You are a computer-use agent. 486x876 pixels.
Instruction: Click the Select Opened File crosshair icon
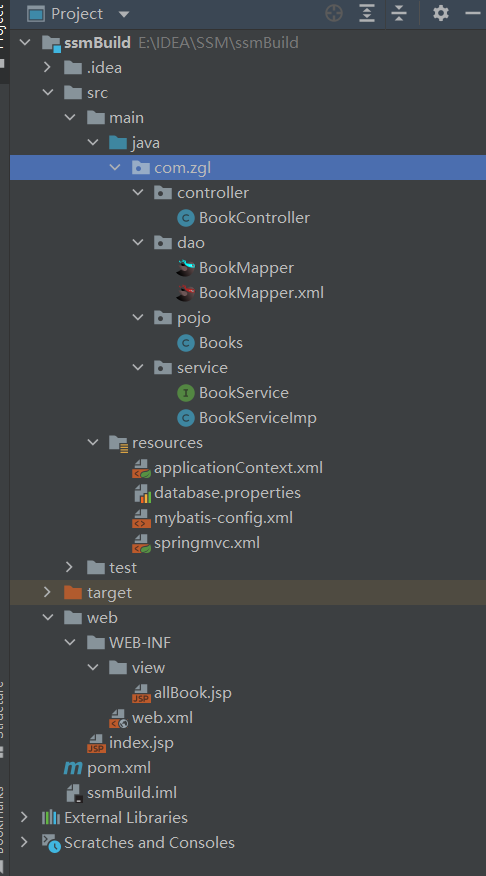coord(334,13)
